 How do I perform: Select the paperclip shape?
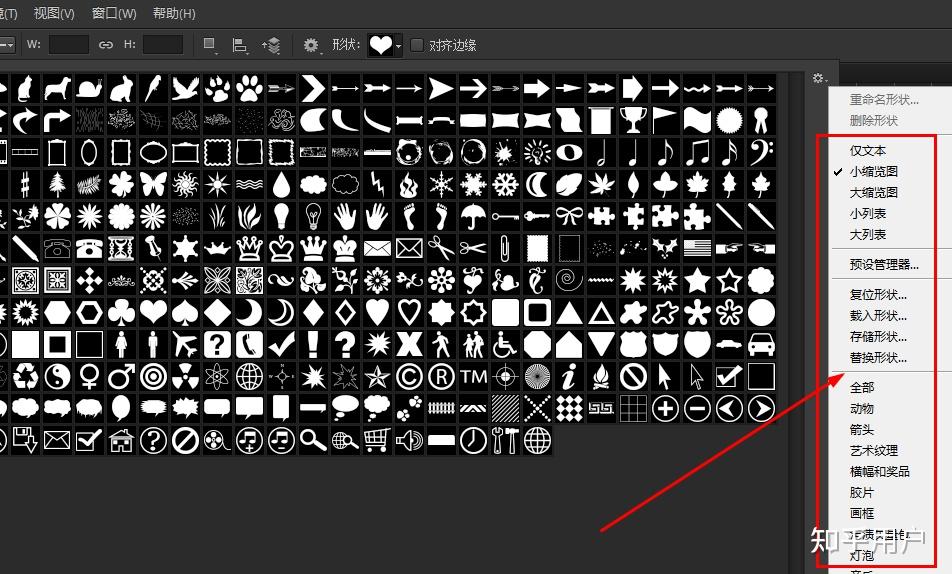click(x=505, y=248)
